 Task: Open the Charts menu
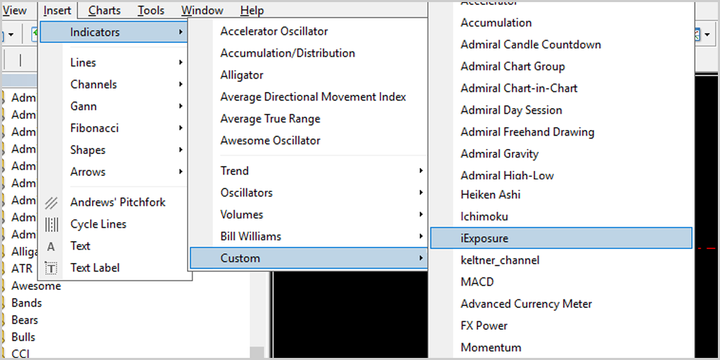tap(104, 10)
